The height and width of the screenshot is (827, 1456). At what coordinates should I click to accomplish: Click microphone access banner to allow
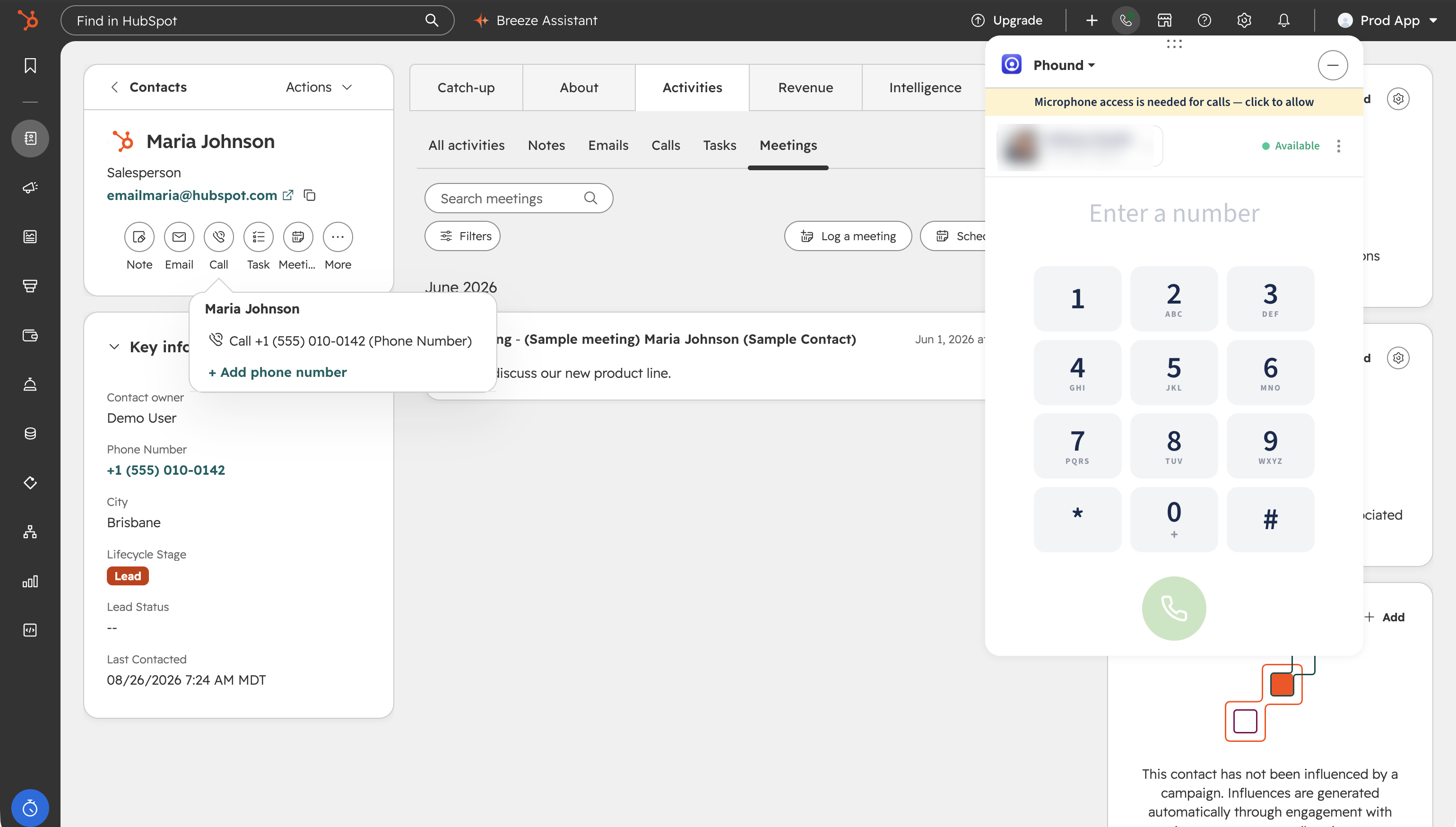[x=1174, y=102]
